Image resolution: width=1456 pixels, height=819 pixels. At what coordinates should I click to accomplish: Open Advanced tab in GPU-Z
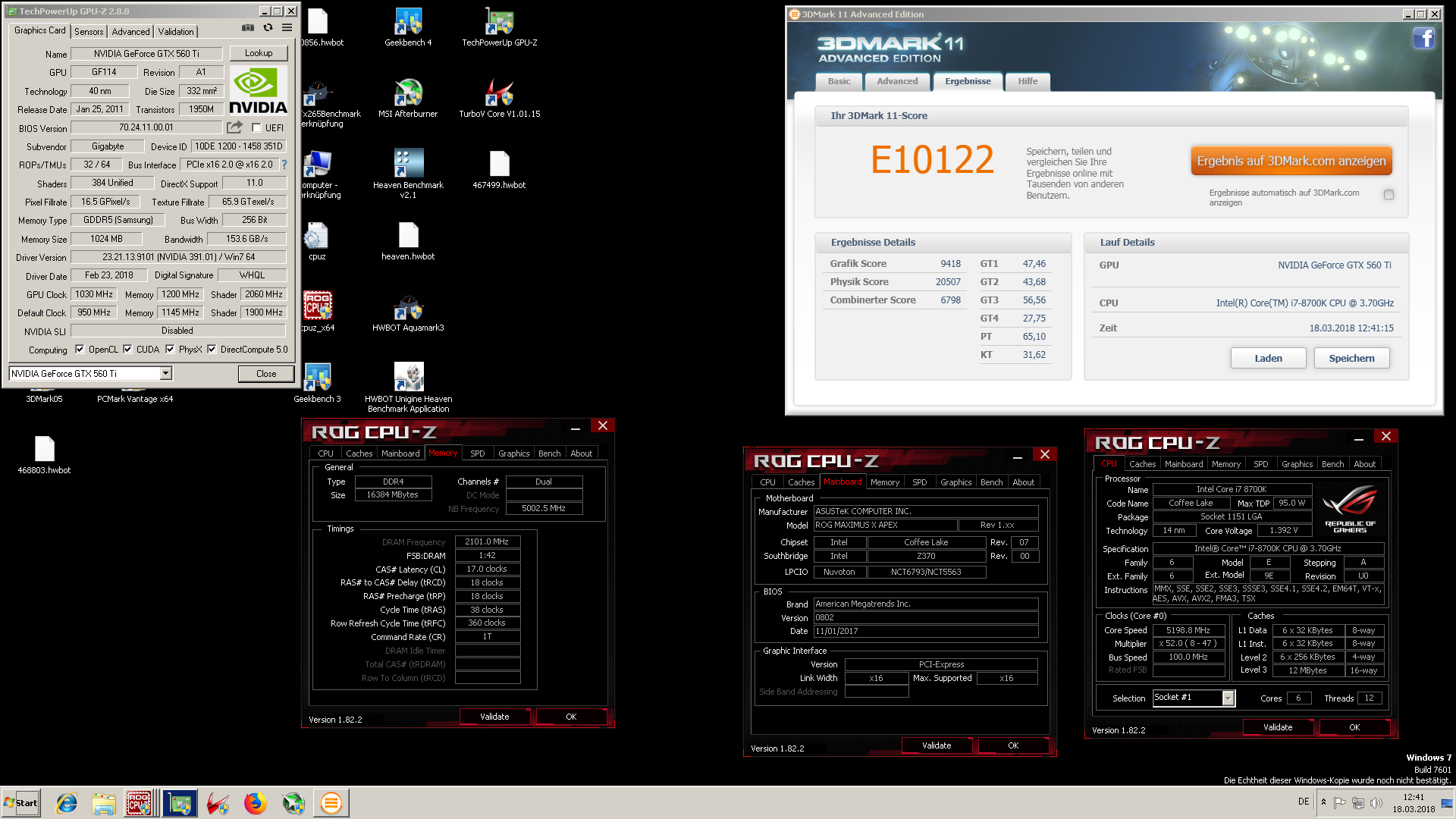point(130,32)
